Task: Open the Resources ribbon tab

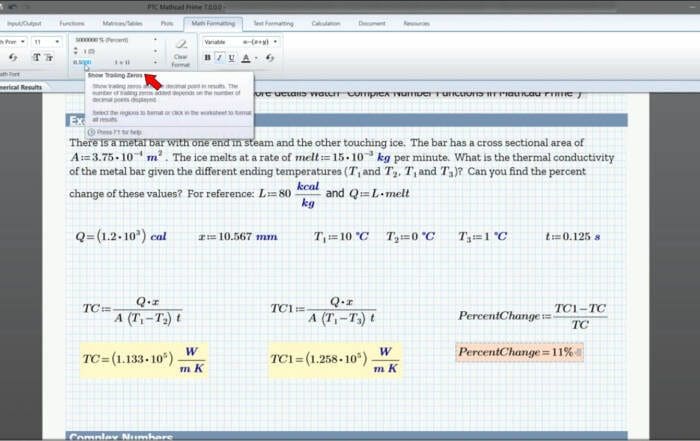Action: [417, 24]
